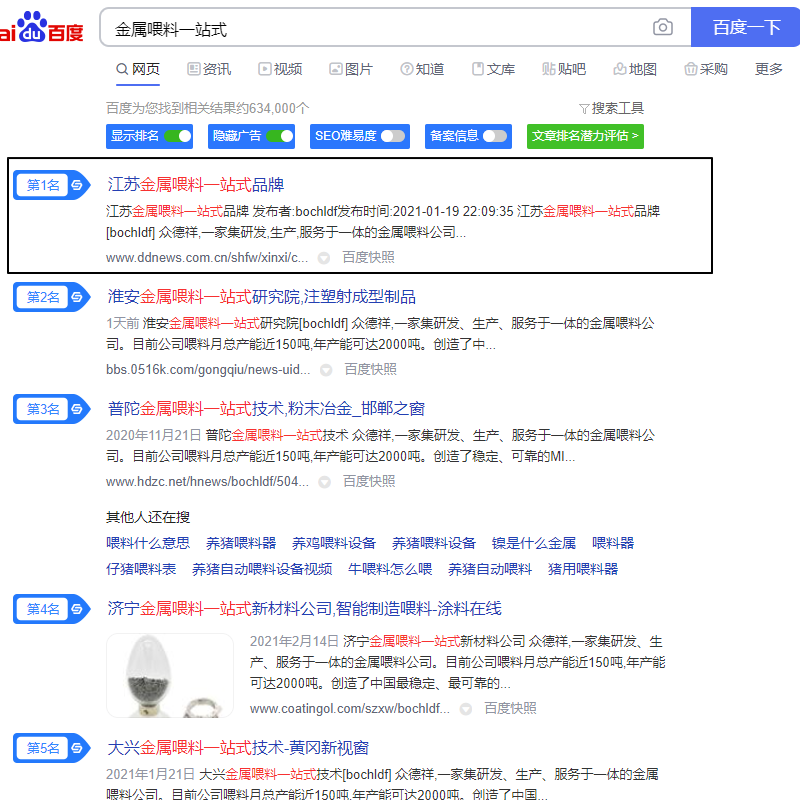
Task: Click URL www.hdzc.net/hnews/bochldf
Action: tap(207, 482)
